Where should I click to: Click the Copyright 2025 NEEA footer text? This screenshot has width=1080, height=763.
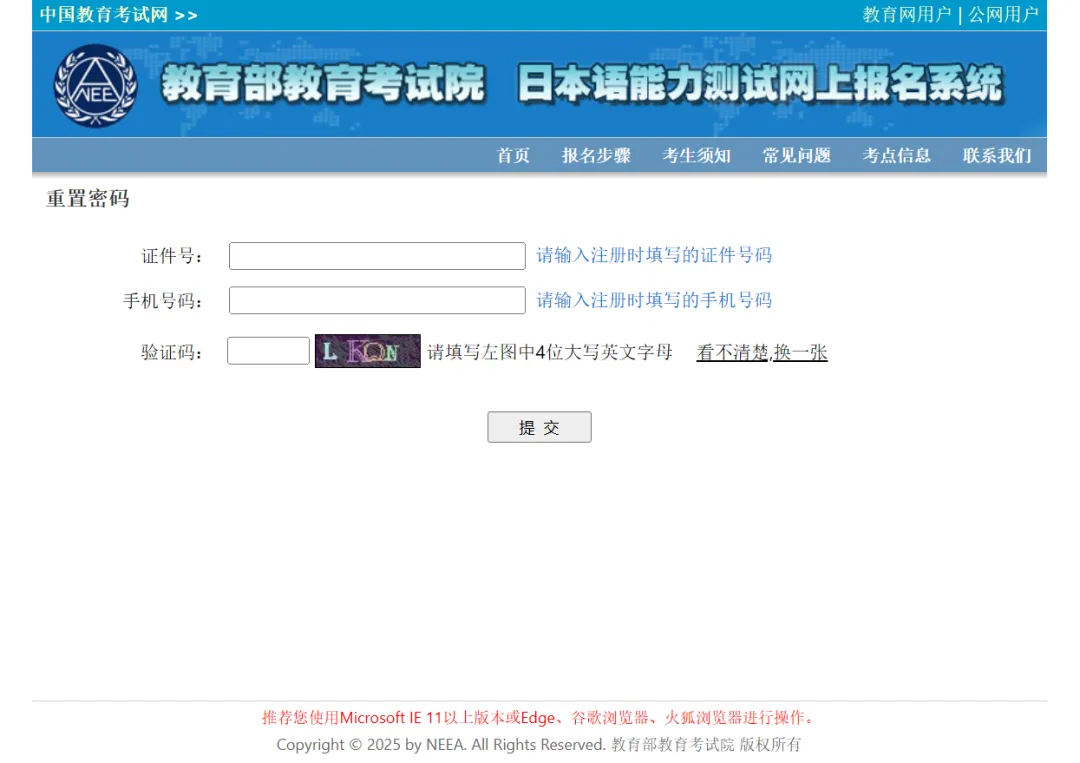pos(539,744)
